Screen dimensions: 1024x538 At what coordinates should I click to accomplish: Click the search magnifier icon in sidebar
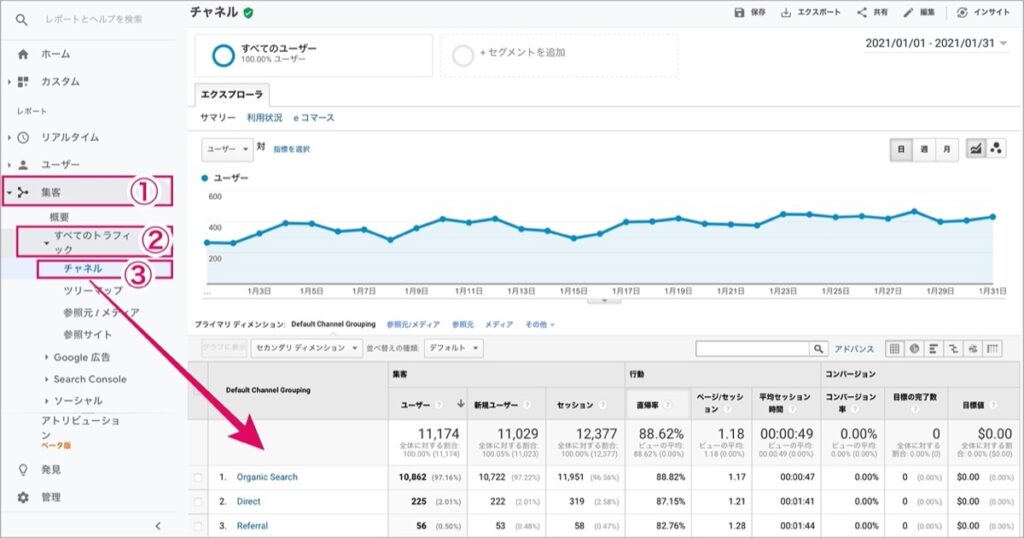pyautogui.click(x=22, y=20)
